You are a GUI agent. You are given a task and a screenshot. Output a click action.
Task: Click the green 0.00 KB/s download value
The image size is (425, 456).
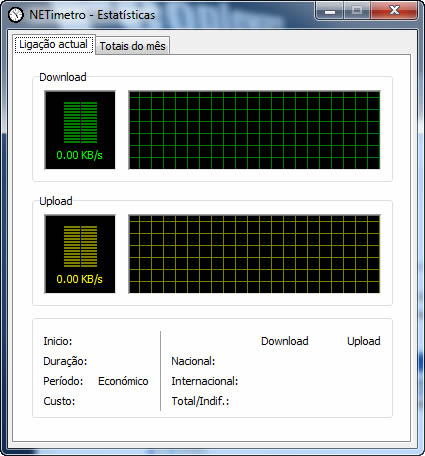(x=80, y=155)
